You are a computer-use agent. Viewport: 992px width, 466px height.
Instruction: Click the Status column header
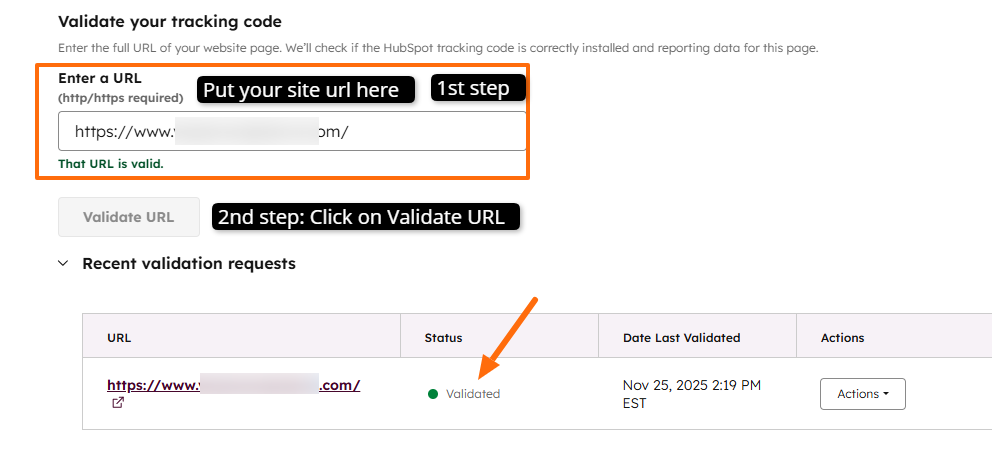point(443,338)
